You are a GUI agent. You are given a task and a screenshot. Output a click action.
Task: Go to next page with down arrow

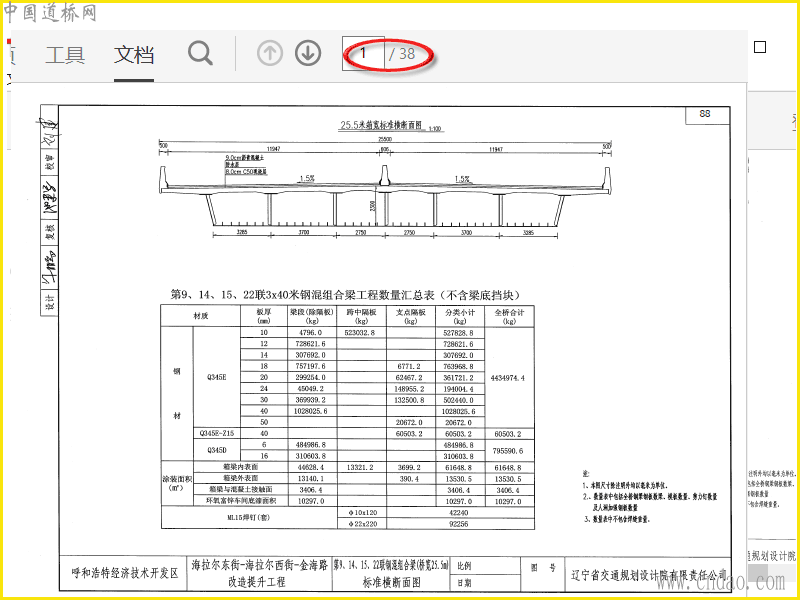308,53
